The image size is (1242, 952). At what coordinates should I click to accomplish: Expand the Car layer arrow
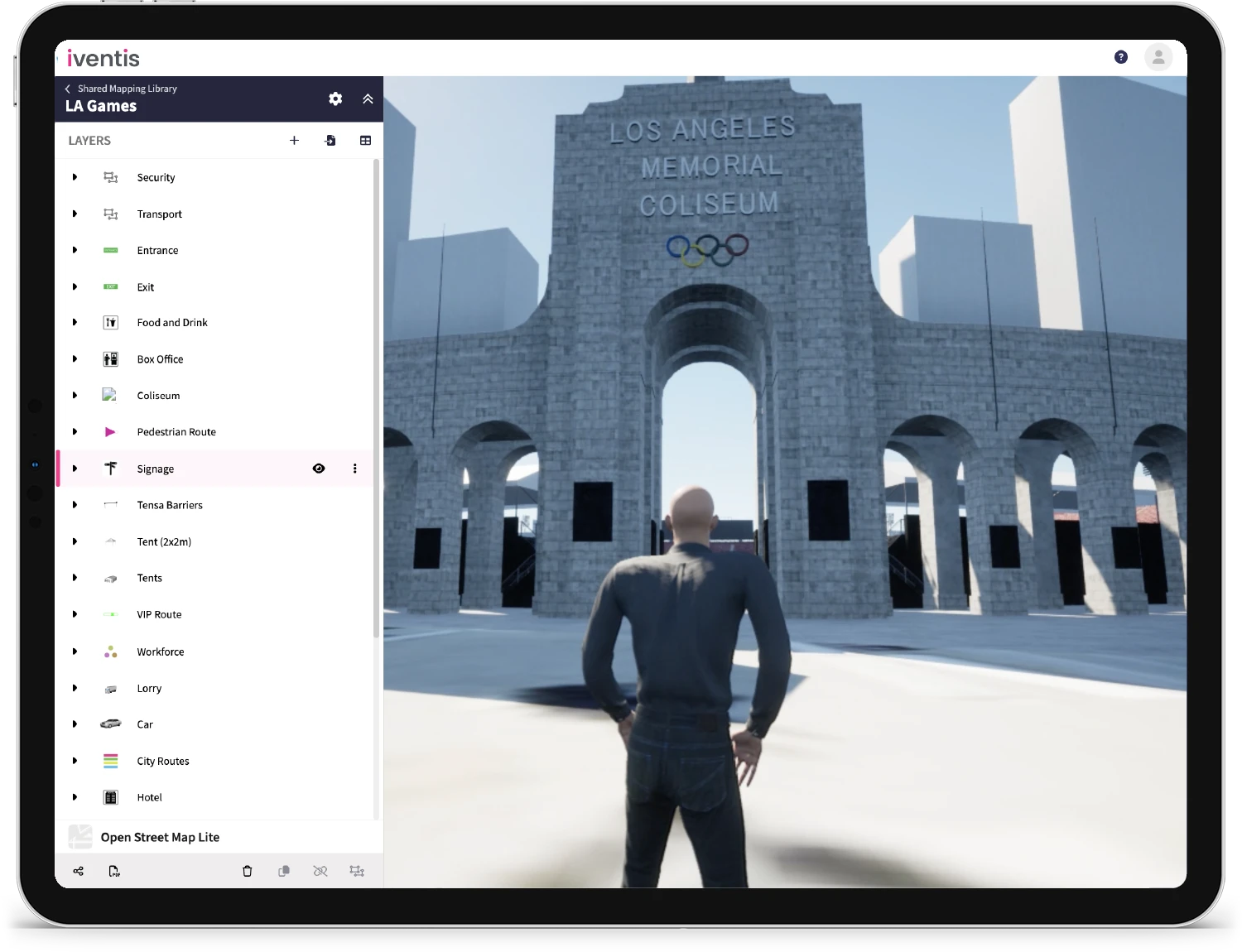[x=75, y=724]
